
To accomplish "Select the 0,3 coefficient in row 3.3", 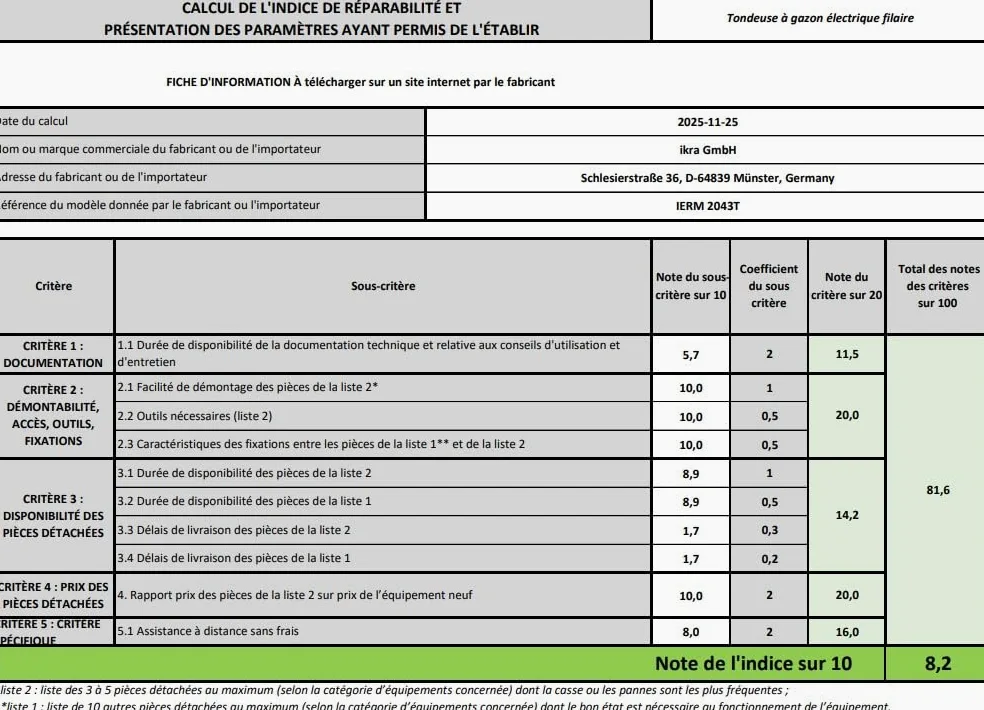I will point(769,530).
